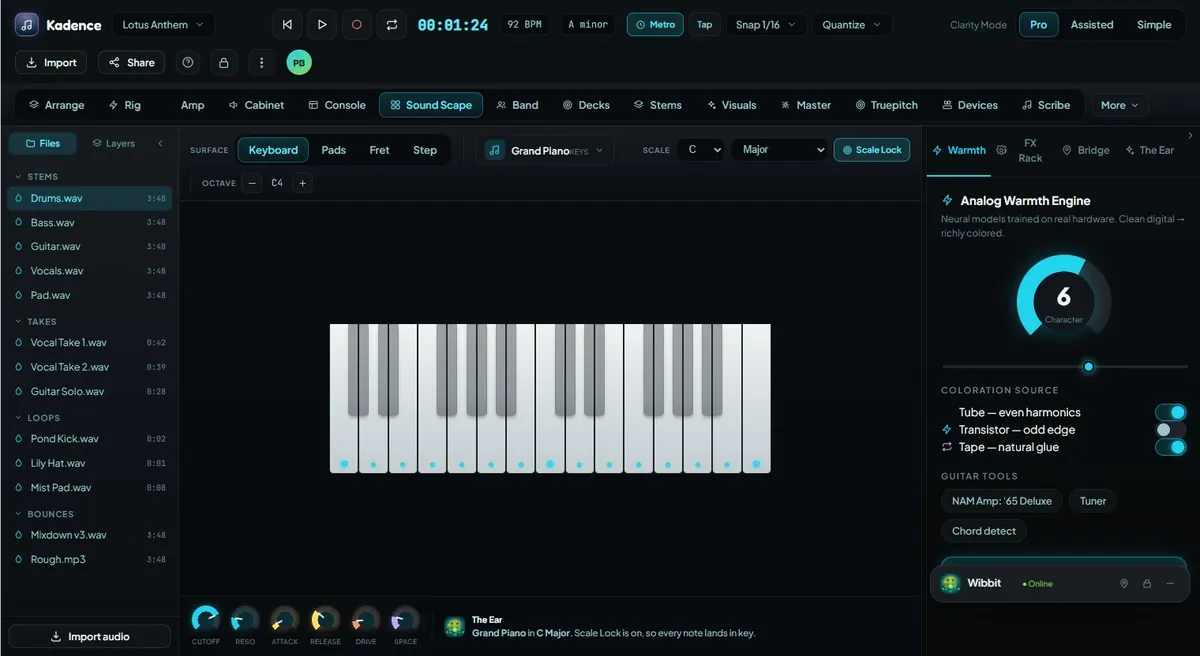The image size is (1200, 656).
Task: Click the lock icon next to Share
Action: (x=224, y=62)
